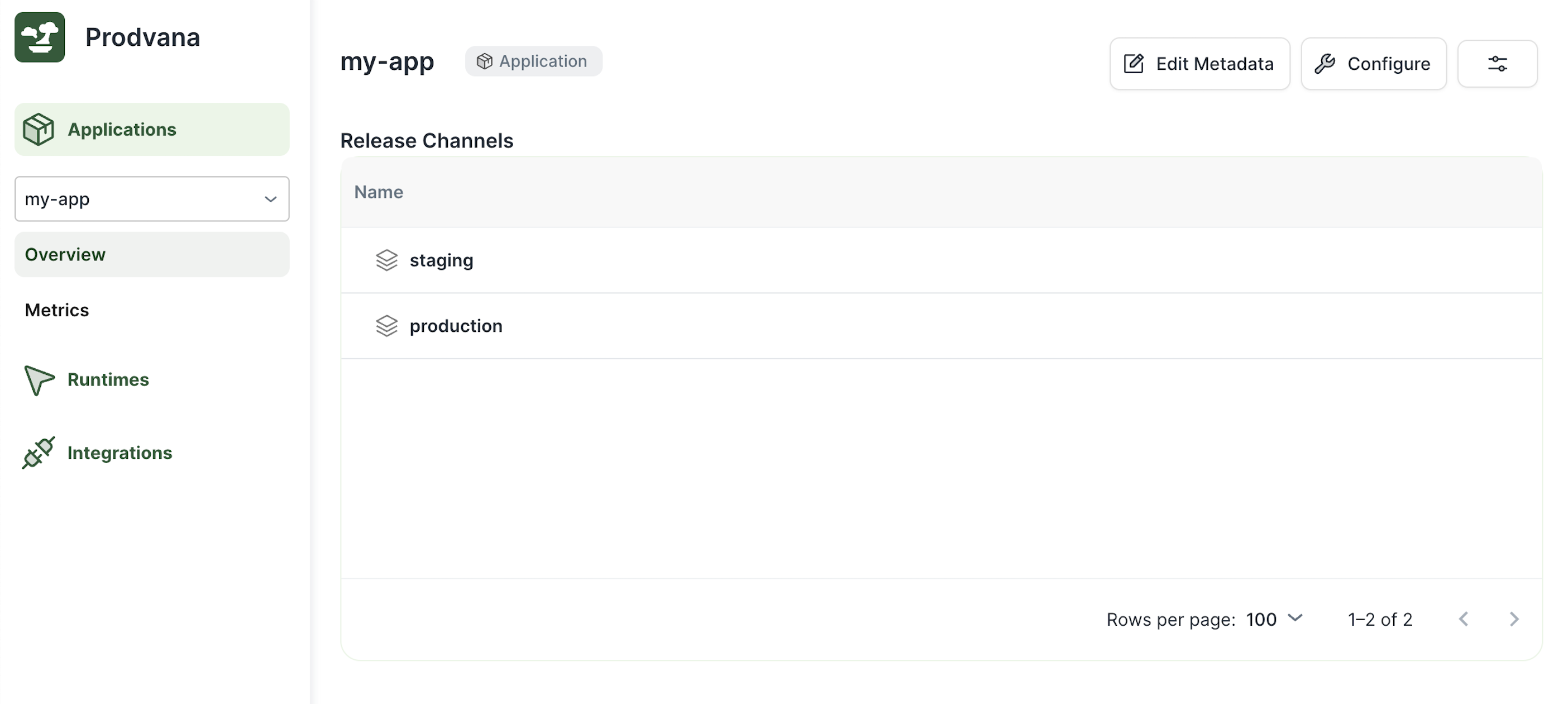Screen dimensions: 1568x704
Task: Open the my-app application selector dropdown
Action: (x=151, y=199)
